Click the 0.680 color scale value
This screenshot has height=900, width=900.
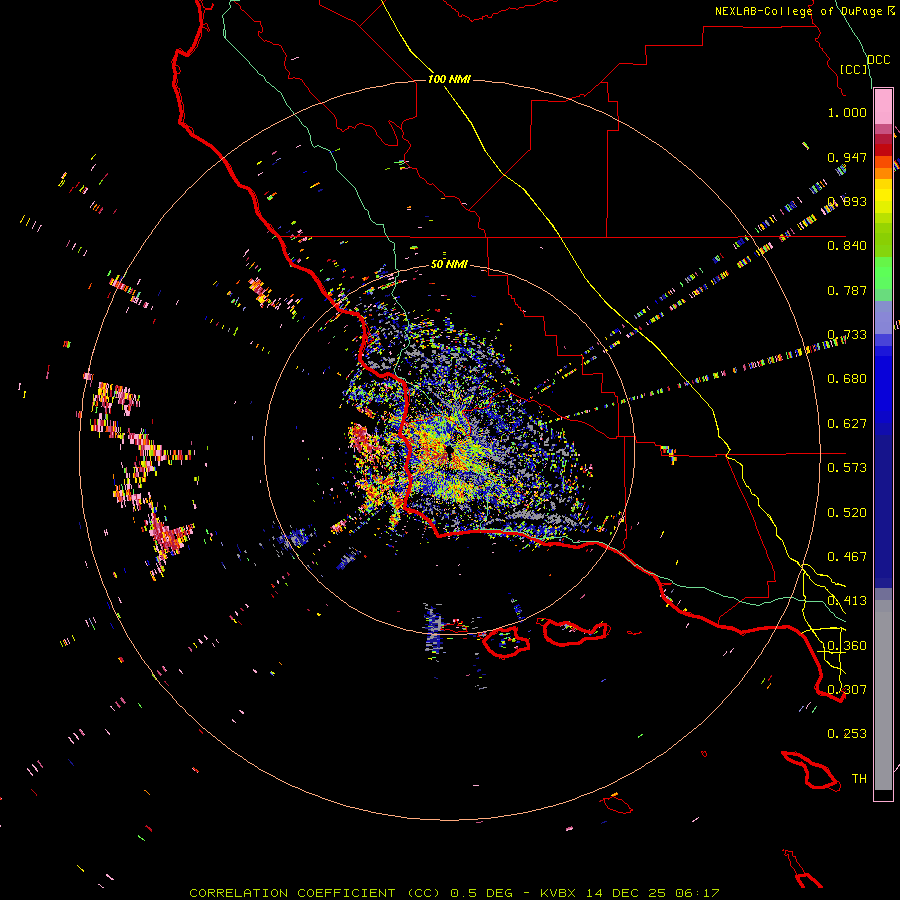point(847,379)
